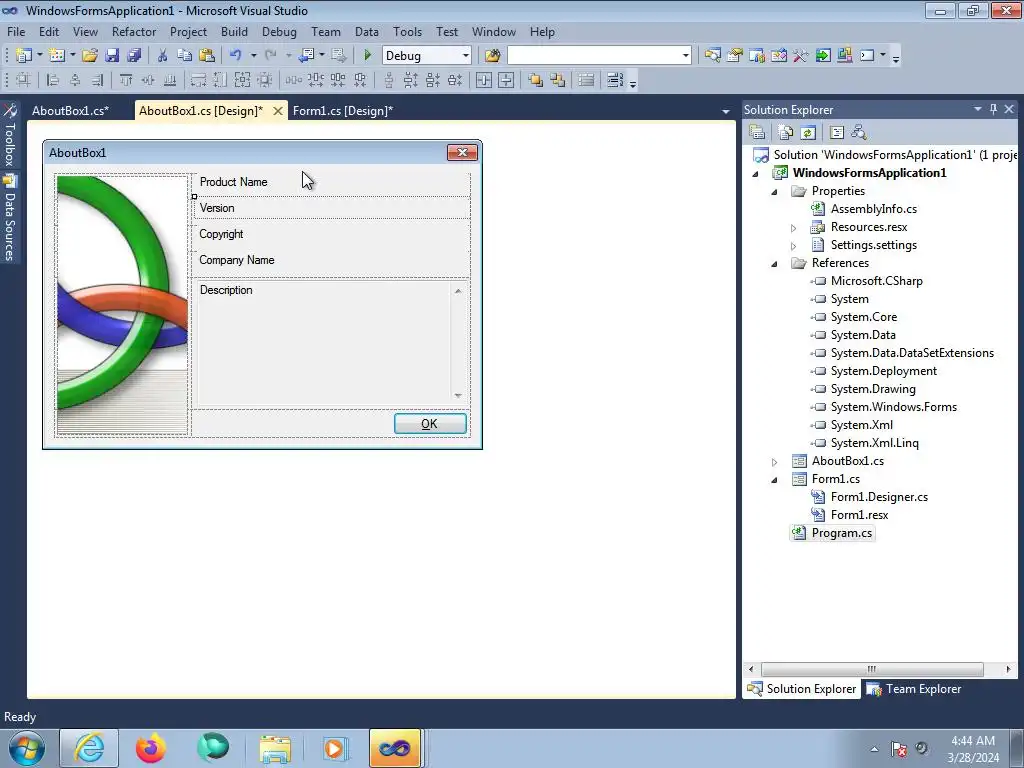Screen dimensions: 1024x768
Task: Switch to the AboutBox1.cs* code tab
Action: [x=71, y=110]
